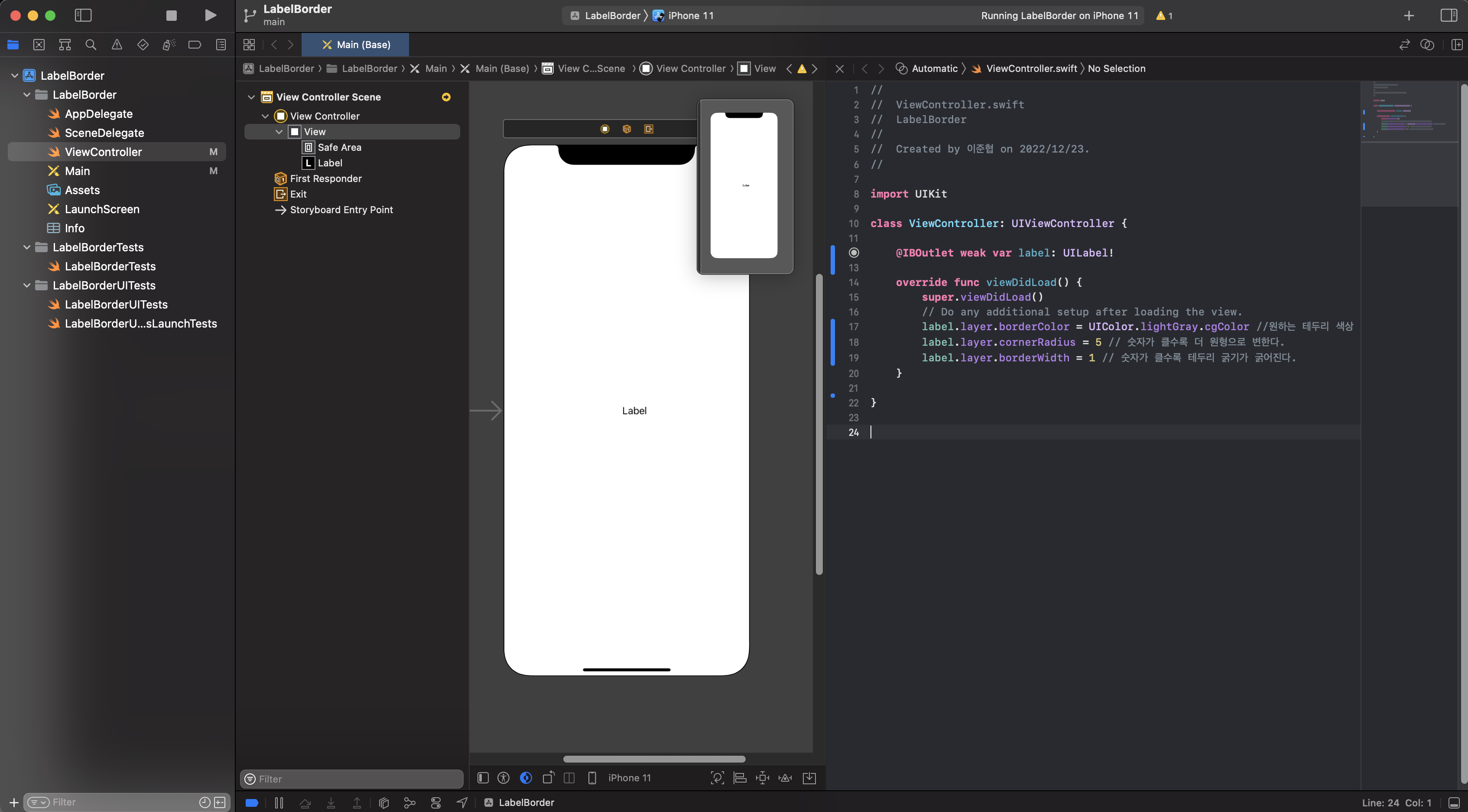Open the Source Control navigator
Viewport: 1468px width, 812px height.
(x=39, y=45)
